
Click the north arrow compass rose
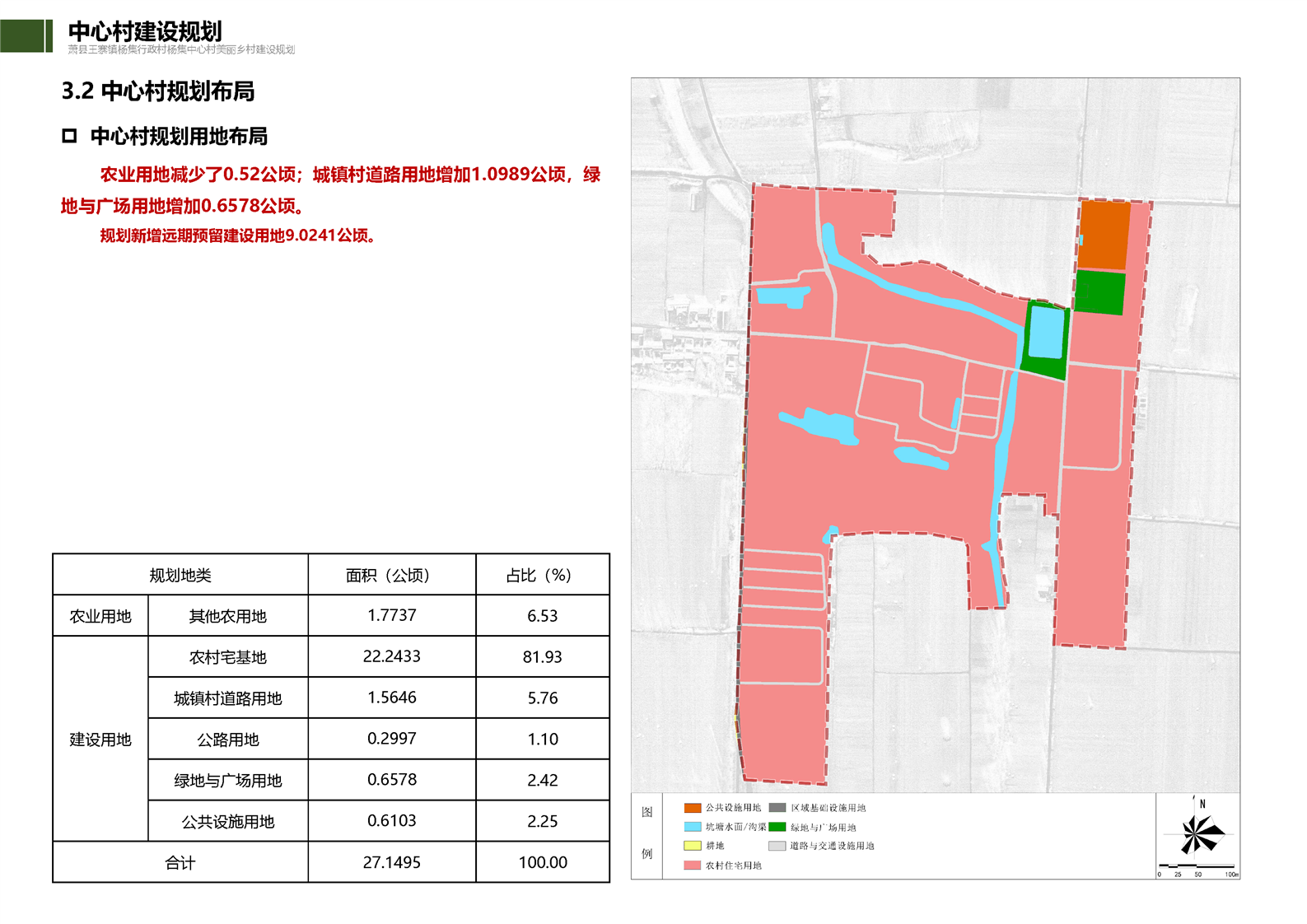pyautogui.click(x=1202, y=833)
